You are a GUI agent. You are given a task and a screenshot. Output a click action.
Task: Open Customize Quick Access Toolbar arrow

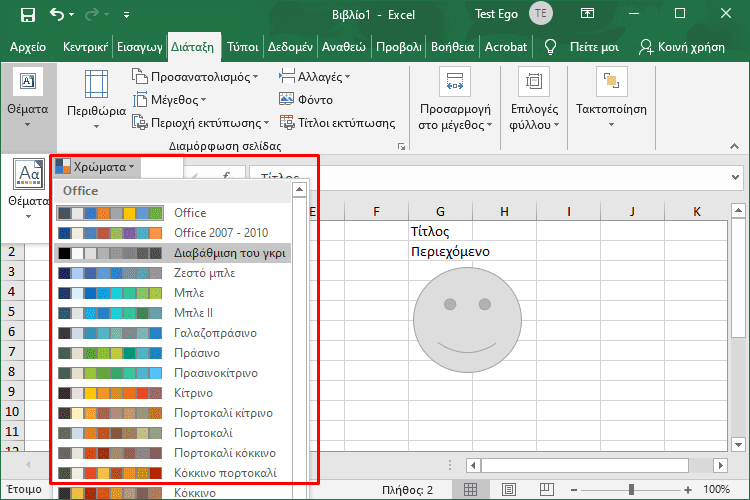(126, 15)
